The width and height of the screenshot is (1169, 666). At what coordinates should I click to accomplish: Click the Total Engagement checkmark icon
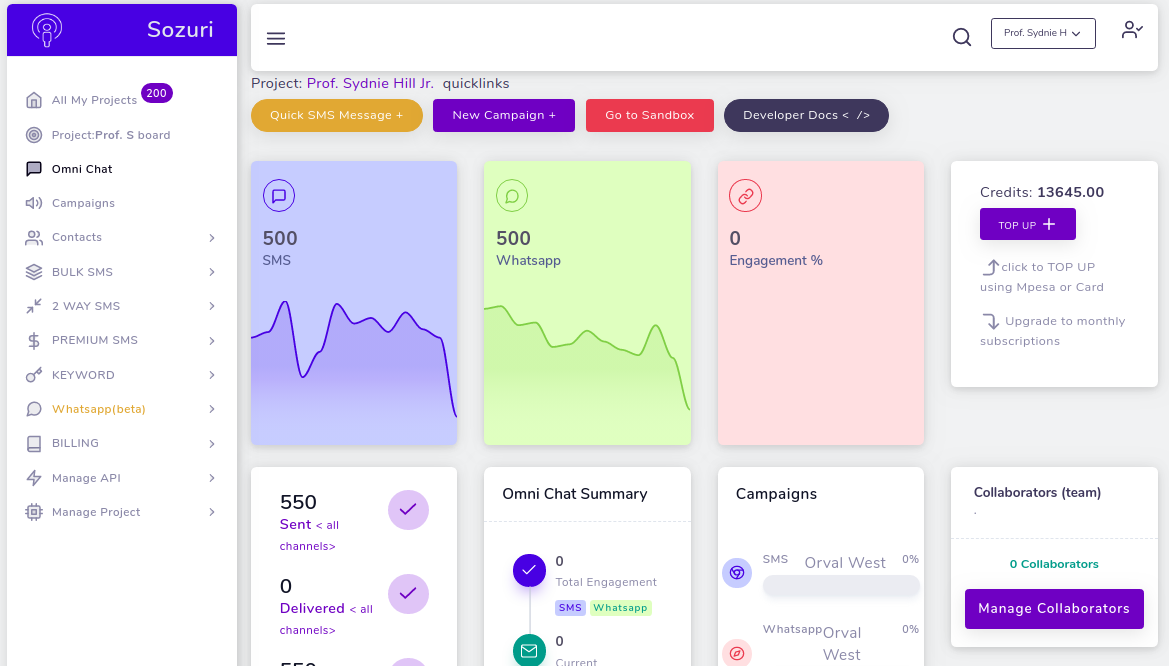click(x=529, y=570)
